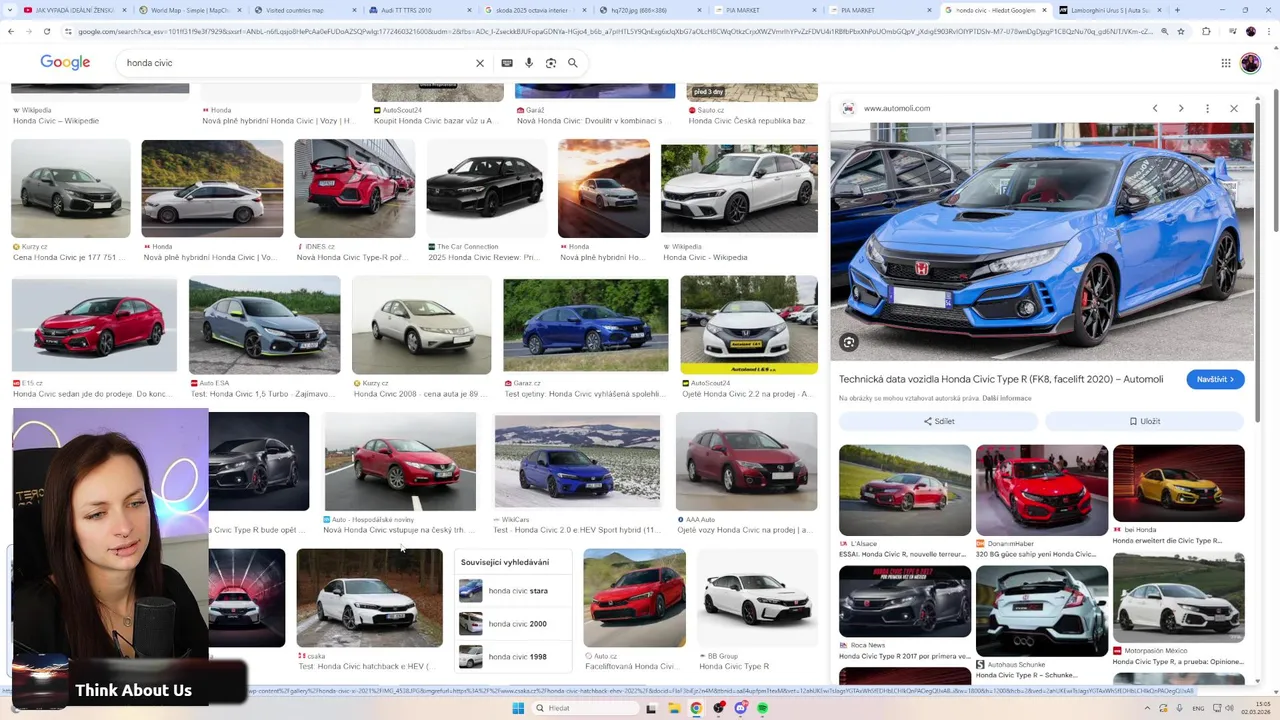This screenshot has width=1280, height=720.
Task: Switch to the hq720.jpg tab
Action: (646, 10)
